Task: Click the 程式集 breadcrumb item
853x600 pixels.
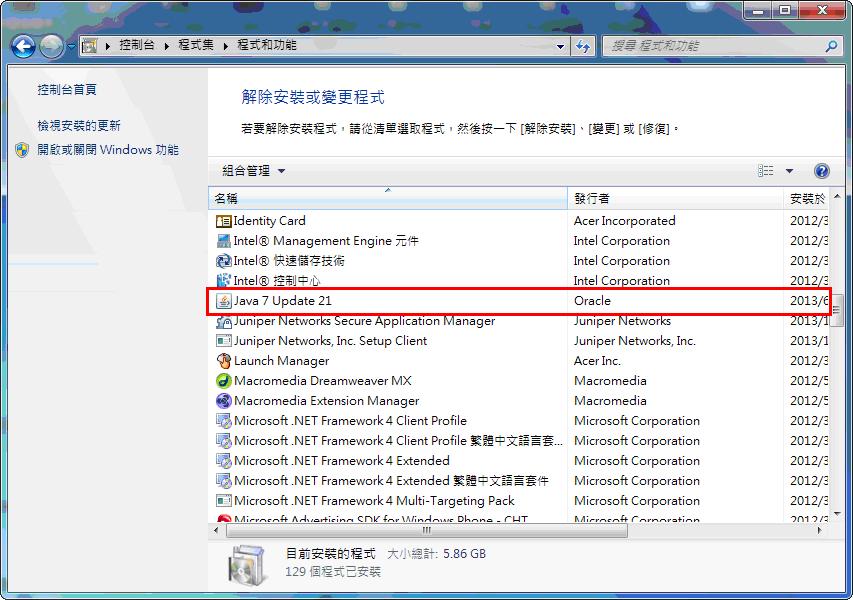Action: point(196,45)
